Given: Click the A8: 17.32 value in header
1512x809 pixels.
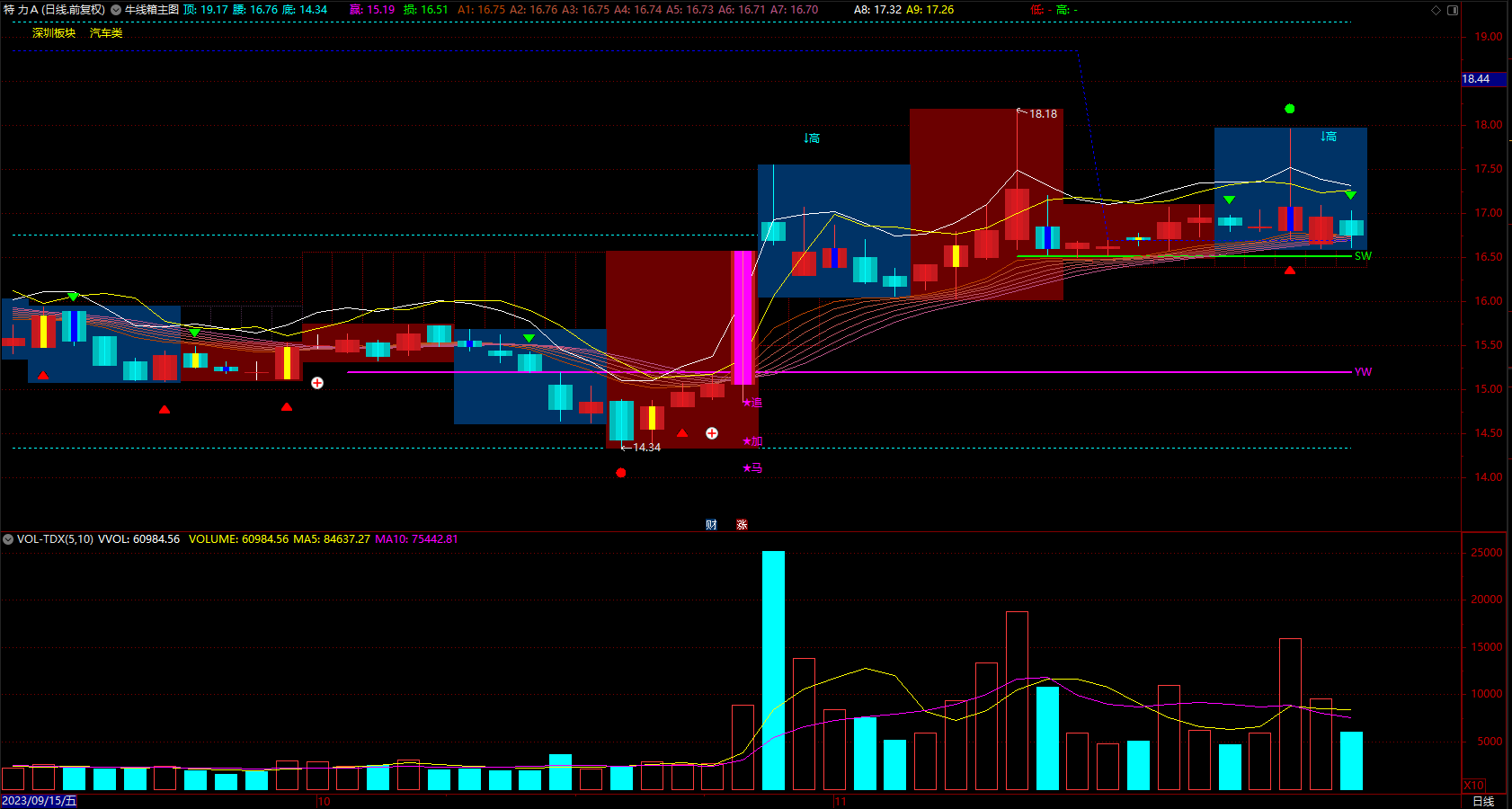Looking at the screenshot, I should (x=877, y=10).
